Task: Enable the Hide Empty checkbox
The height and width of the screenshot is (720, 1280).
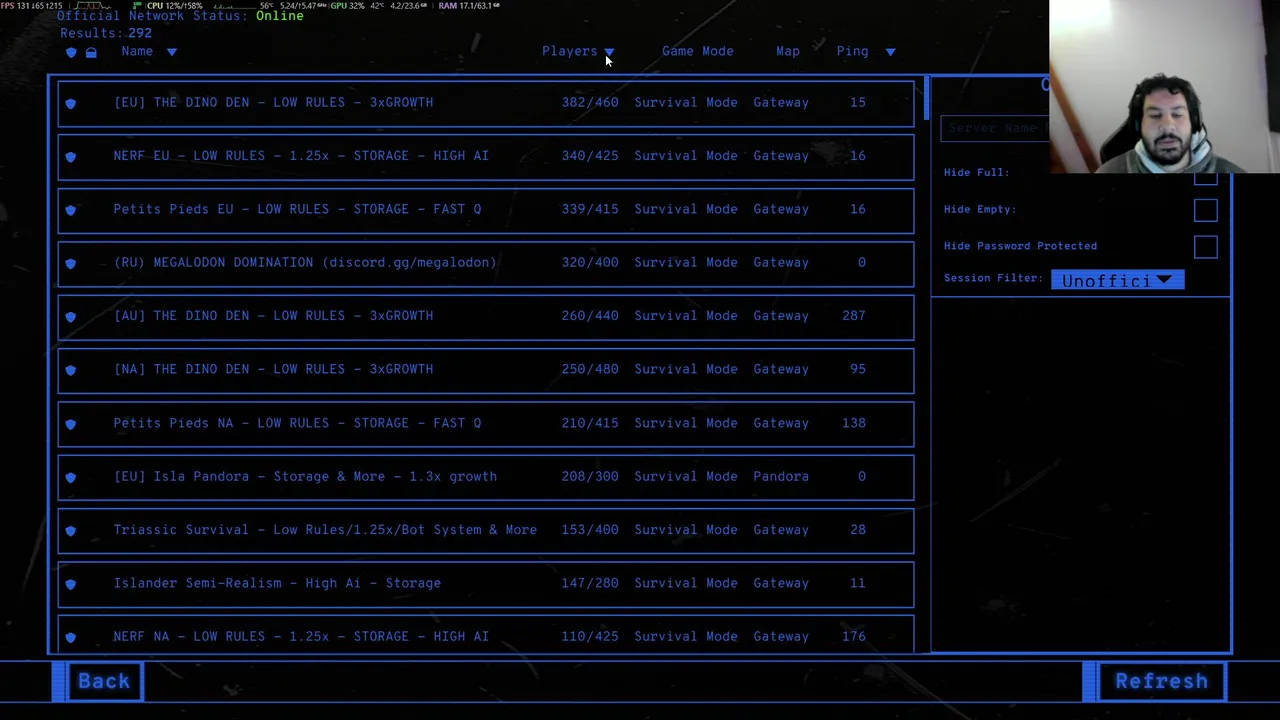Action: pyautogui.click(x=1205, y=209)
